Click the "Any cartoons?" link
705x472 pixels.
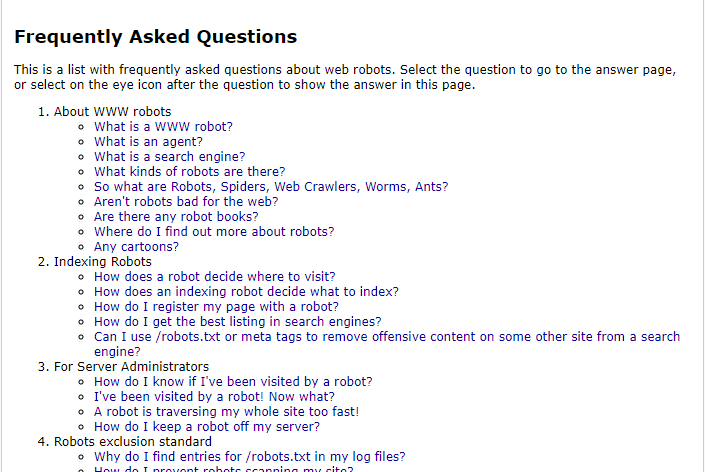pyautogui.click(x=136, y=247)
